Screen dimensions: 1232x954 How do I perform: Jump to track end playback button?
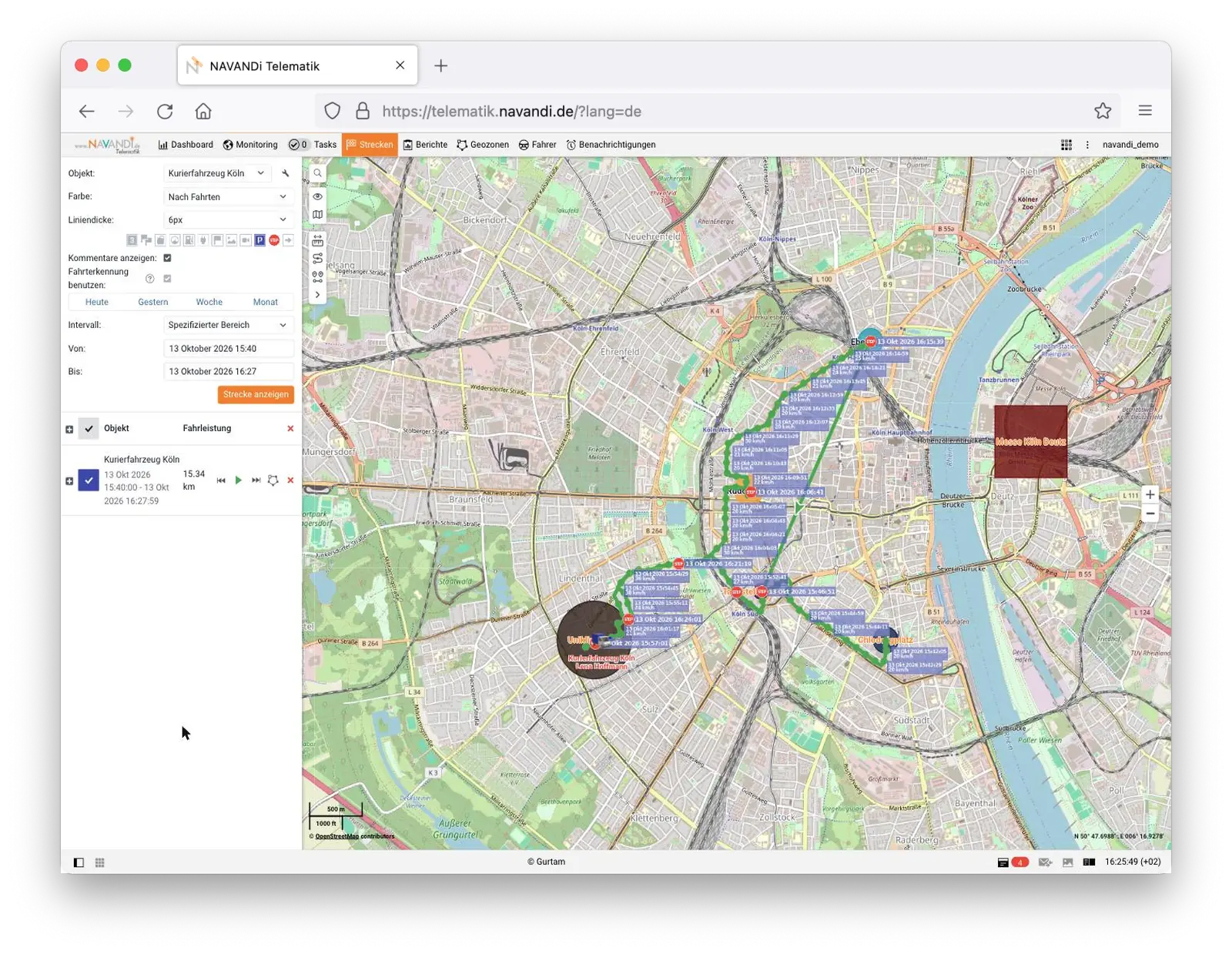(x=256, y=480)
